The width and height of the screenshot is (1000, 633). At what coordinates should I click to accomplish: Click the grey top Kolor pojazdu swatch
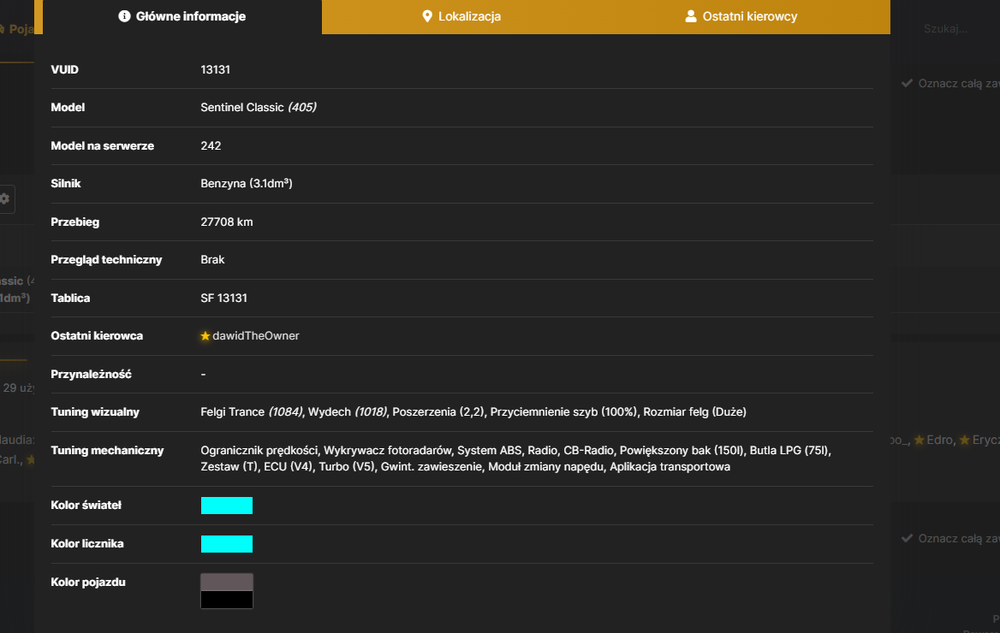226,582
